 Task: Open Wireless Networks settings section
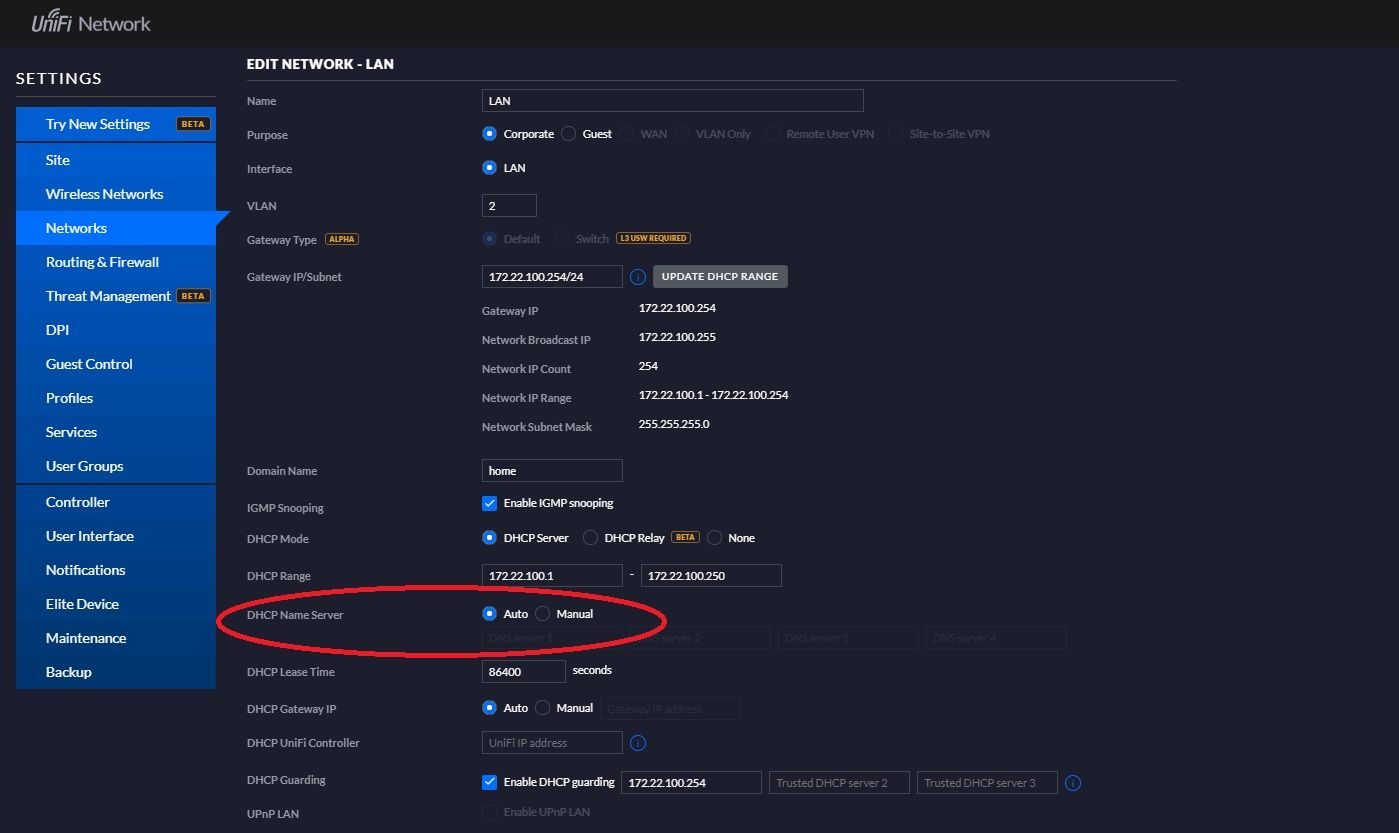pos(104,194)
